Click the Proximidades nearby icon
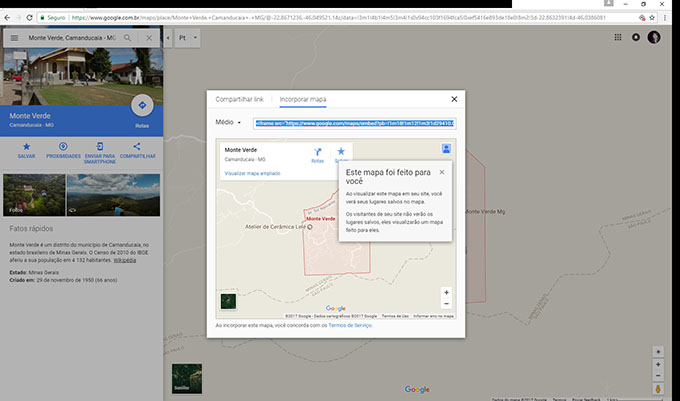 (x=63, y=147)
